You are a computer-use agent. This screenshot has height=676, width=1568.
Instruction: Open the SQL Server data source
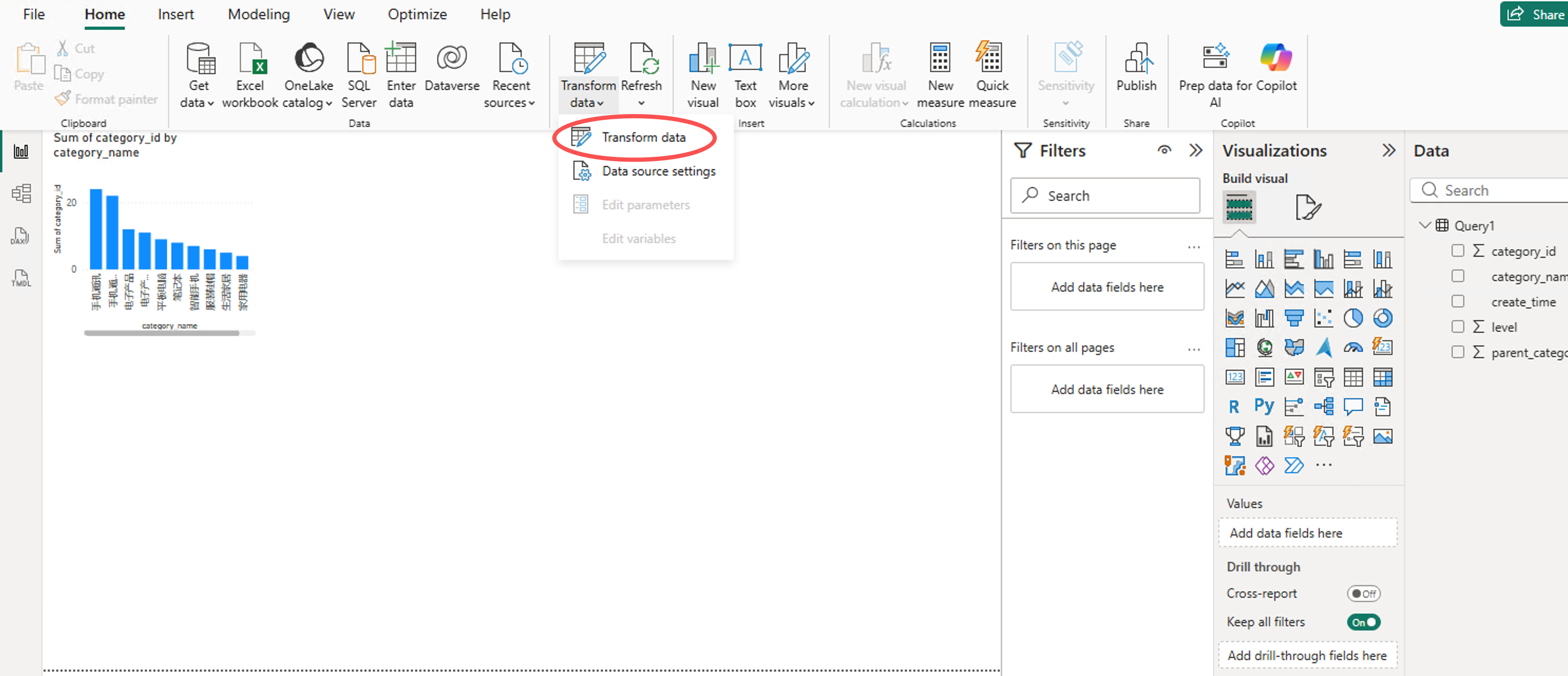pos(358,75)
